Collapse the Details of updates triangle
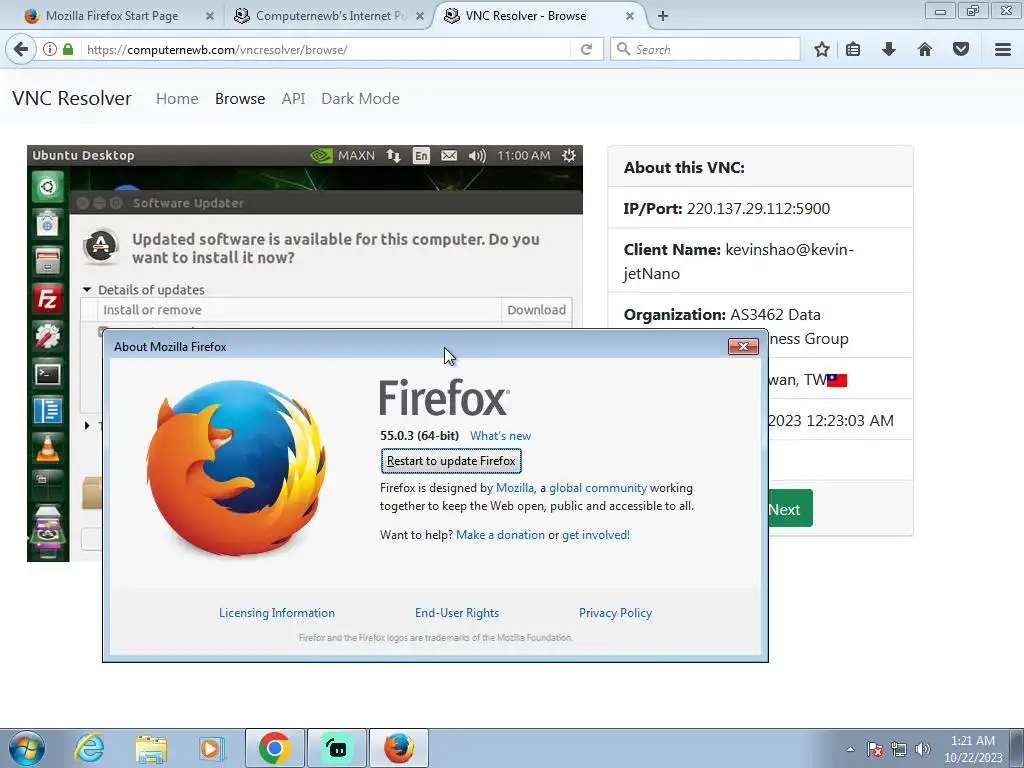 (x=87, y=289)
